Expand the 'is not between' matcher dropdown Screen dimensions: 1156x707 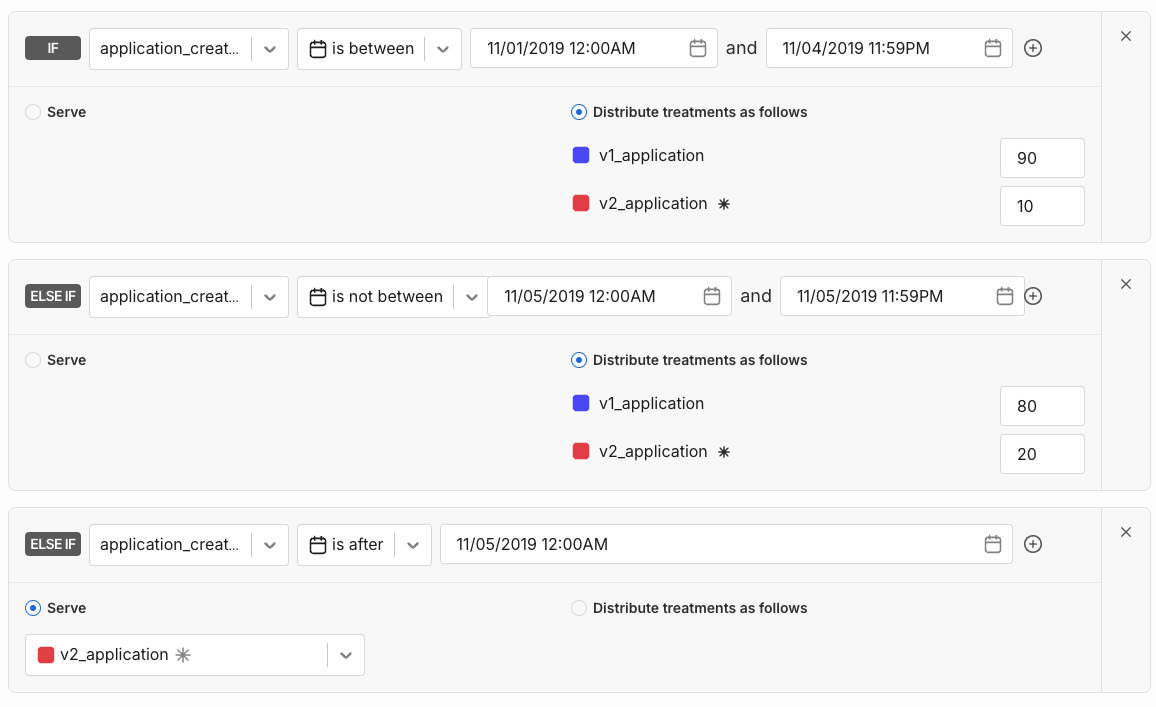click(x=471, y=296)
